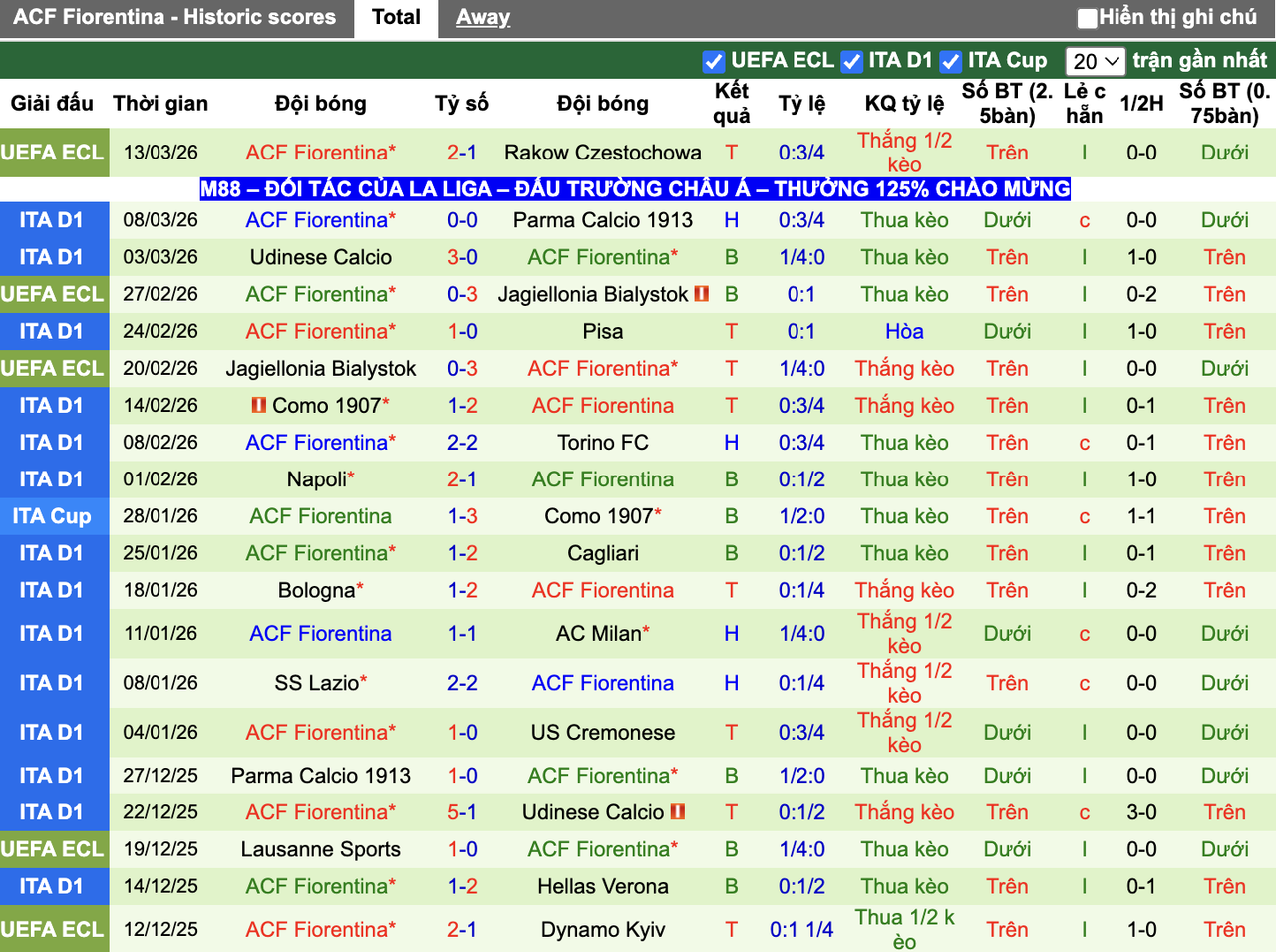Click Cagliari team name

tap(603, 553)
